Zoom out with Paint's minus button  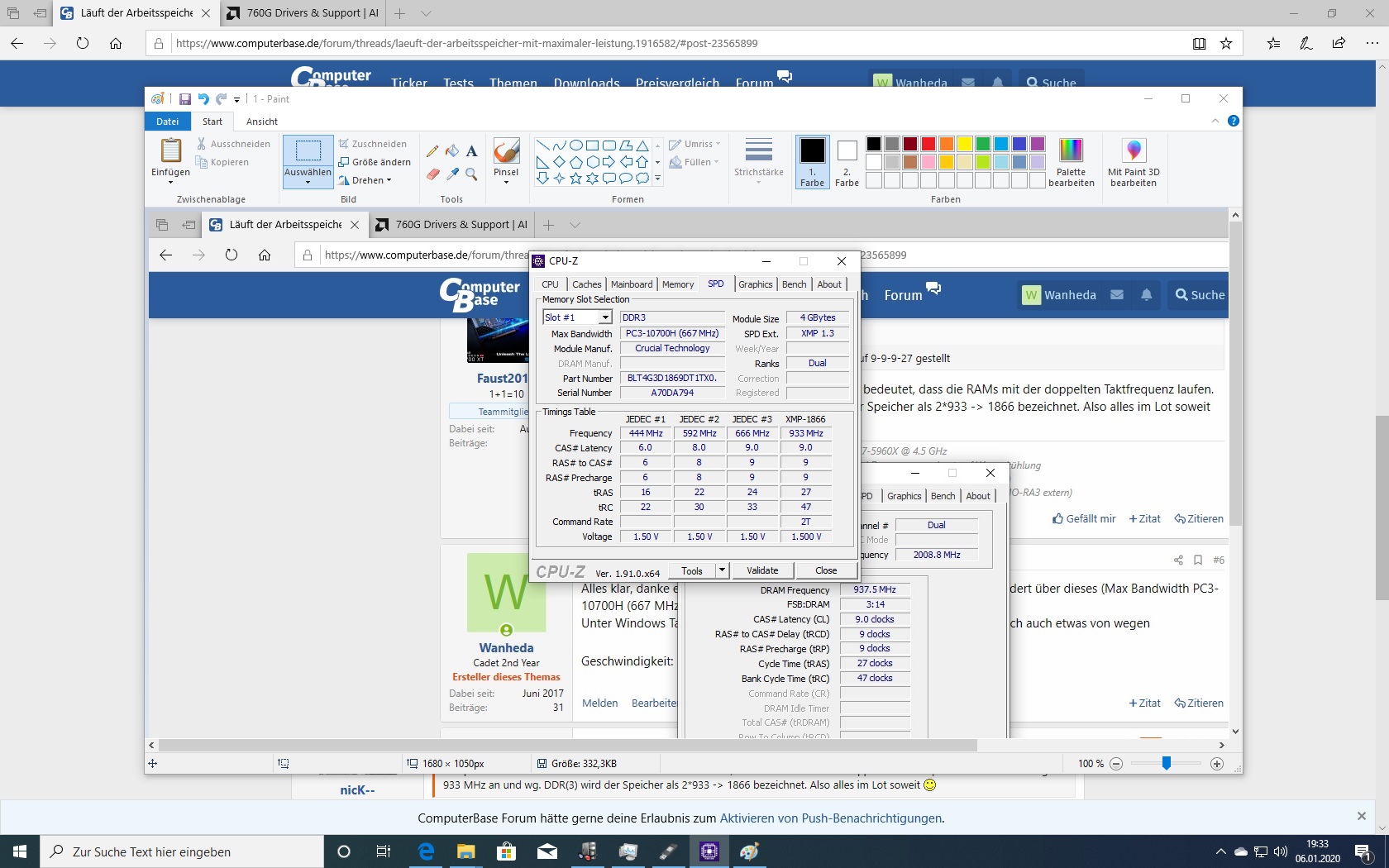pyautogui.click(x=1116, y=764)
